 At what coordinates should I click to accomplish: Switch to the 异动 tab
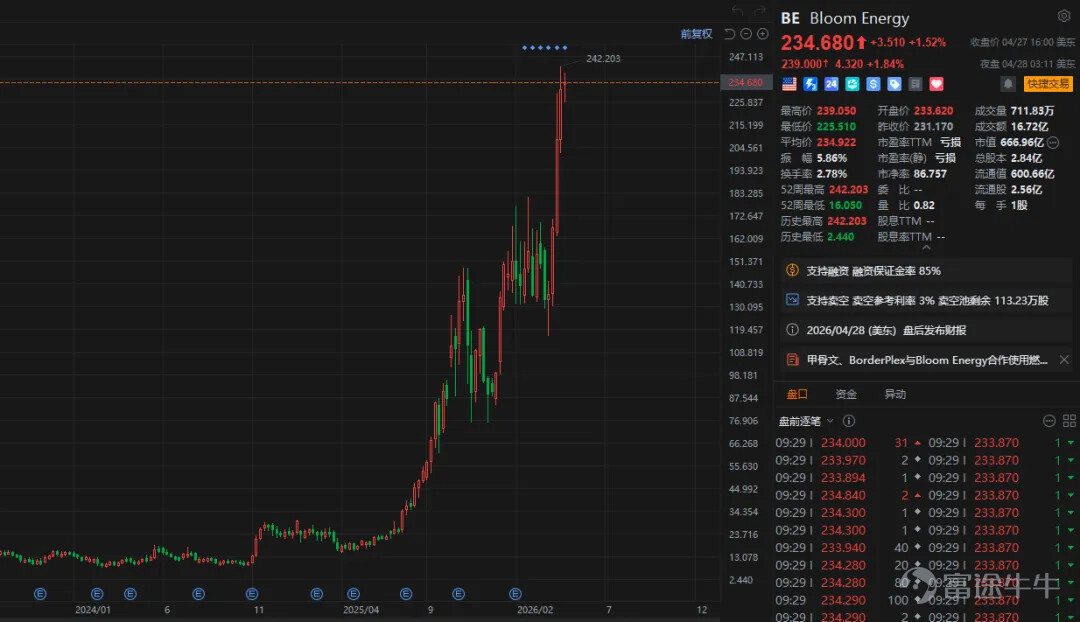click(x=895, y=394)
